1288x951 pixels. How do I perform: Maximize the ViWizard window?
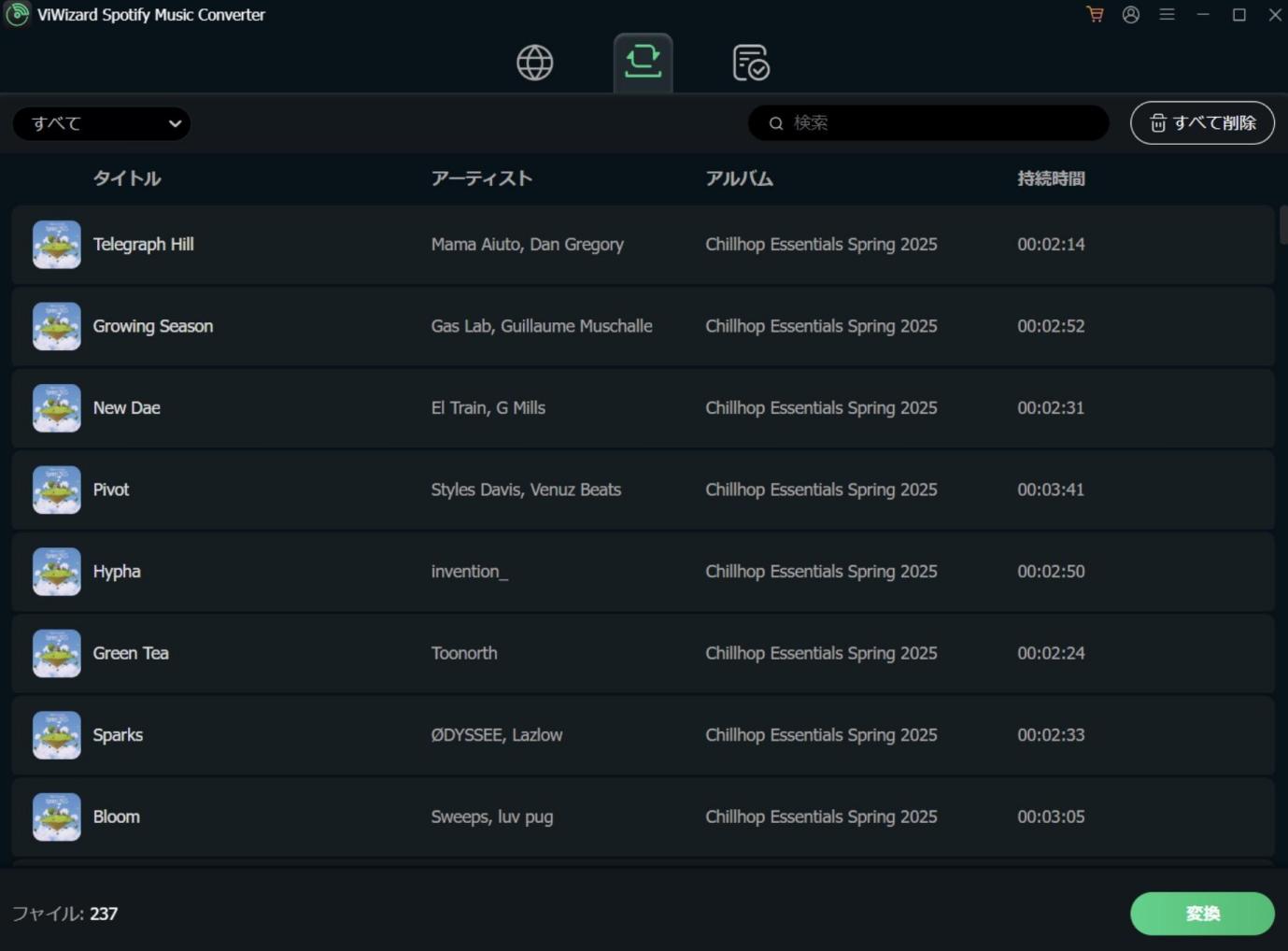point(1239,14)
